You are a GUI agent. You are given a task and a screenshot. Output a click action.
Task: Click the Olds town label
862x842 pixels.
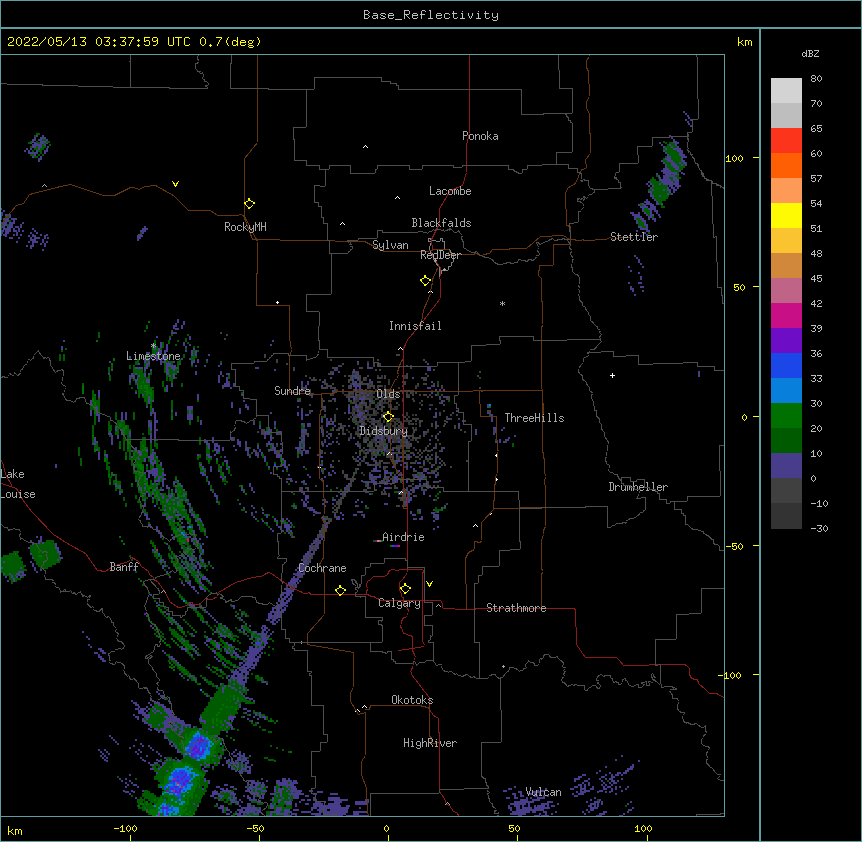(388, 394)
